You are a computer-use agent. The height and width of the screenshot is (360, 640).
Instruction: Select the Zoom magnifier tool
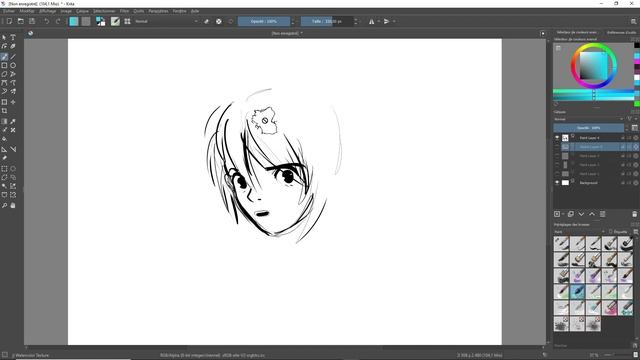[4, 206]
